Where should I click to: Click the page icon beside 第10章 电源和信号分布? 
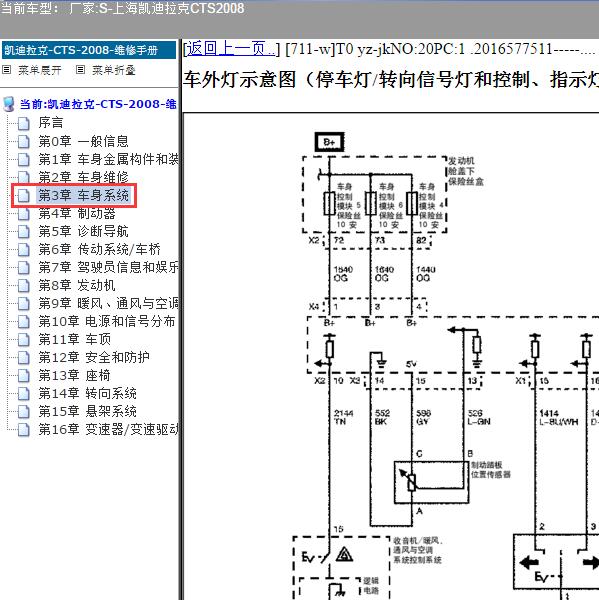[24, 321]
